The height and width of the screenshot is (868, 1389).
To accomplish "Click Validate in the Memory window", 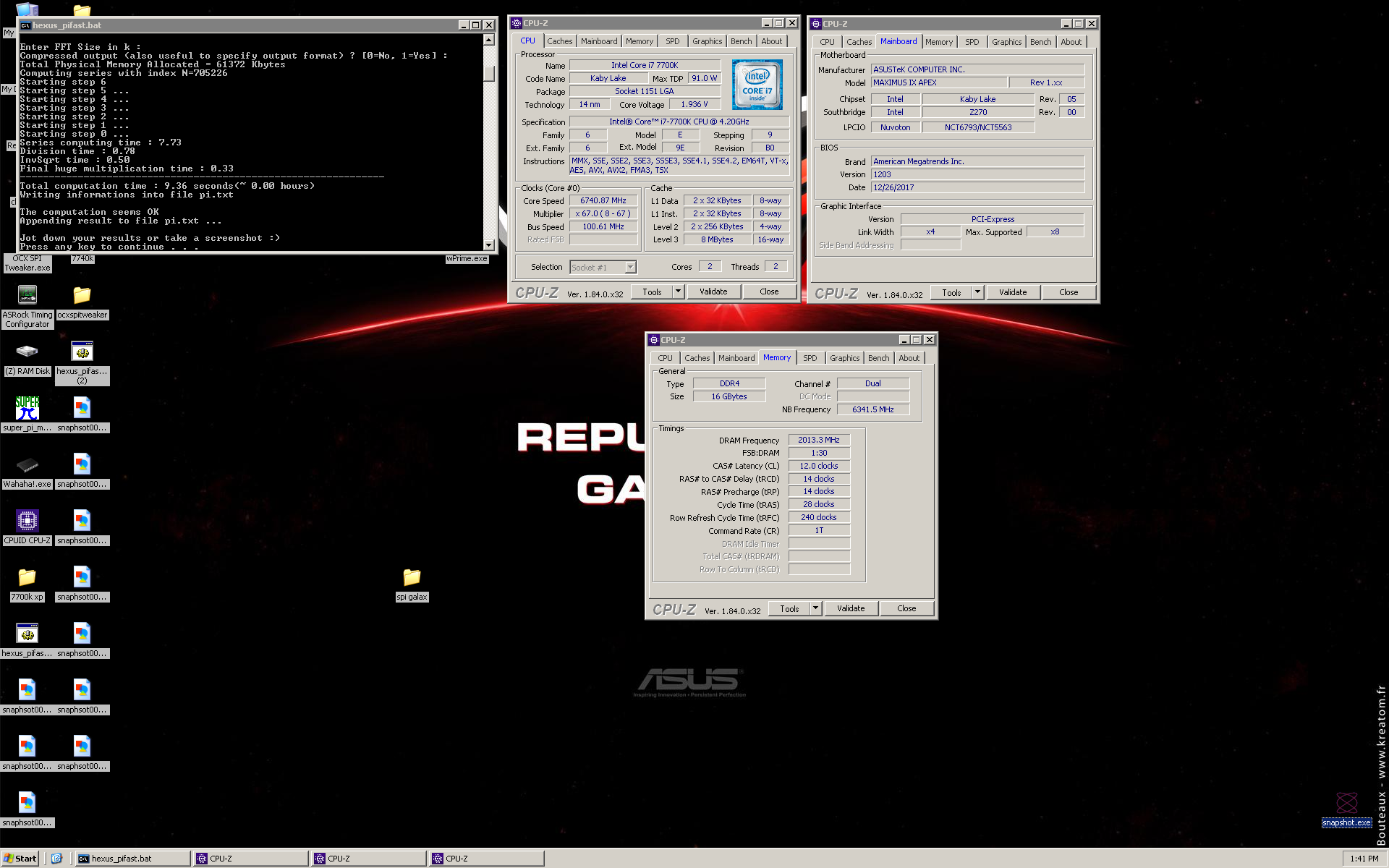I will pyautogui.click(x=851, y=608).
